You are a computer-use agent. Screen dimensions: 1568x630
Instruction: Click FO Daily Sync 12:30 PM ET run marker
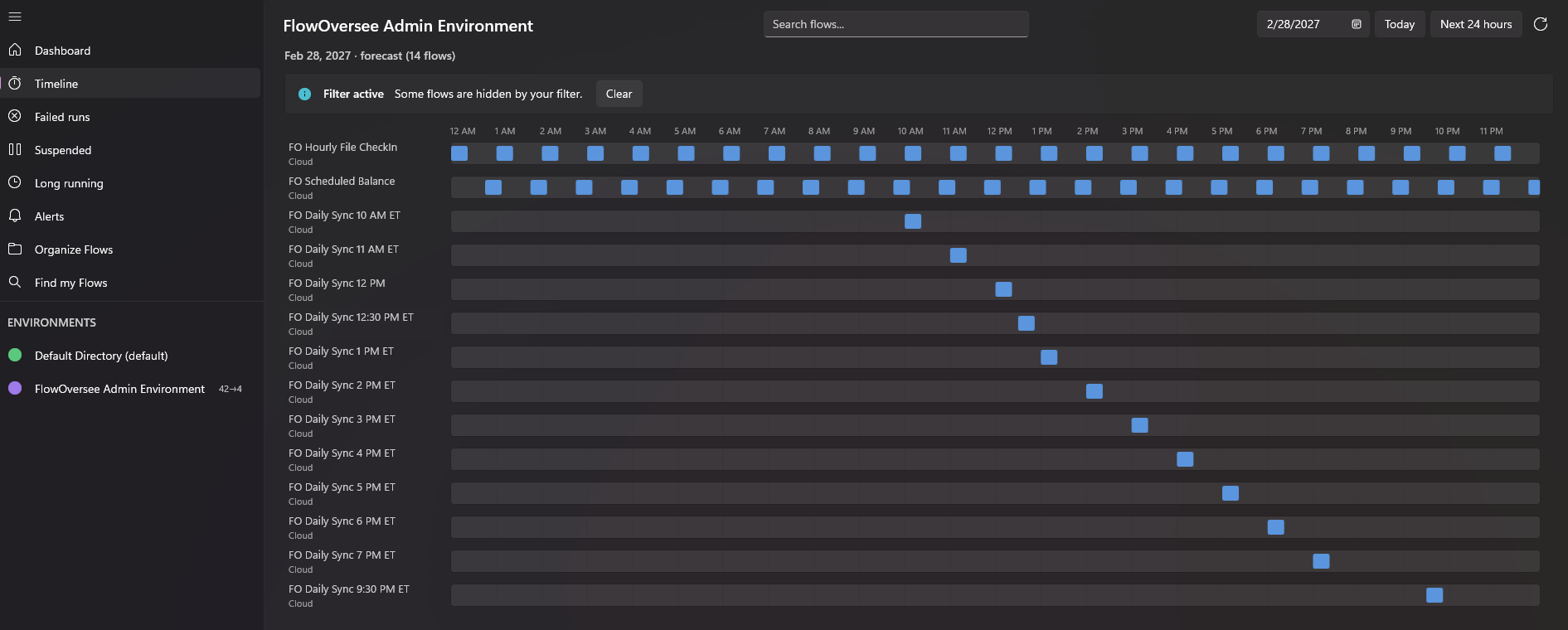pyautogui.click(x=1027, y=323)
